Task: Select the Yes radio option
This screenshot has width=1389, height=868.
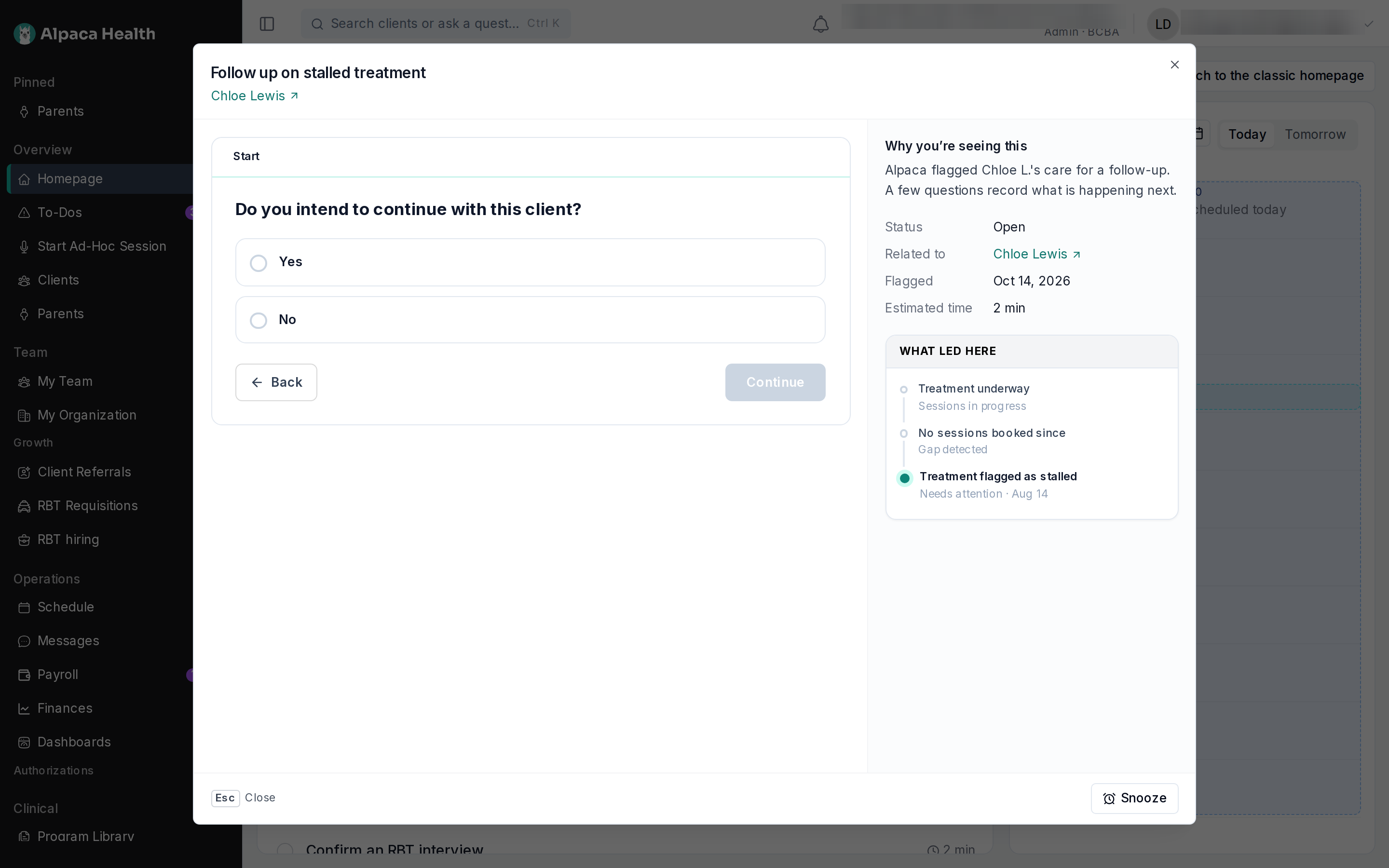Action: coord(530,262)
